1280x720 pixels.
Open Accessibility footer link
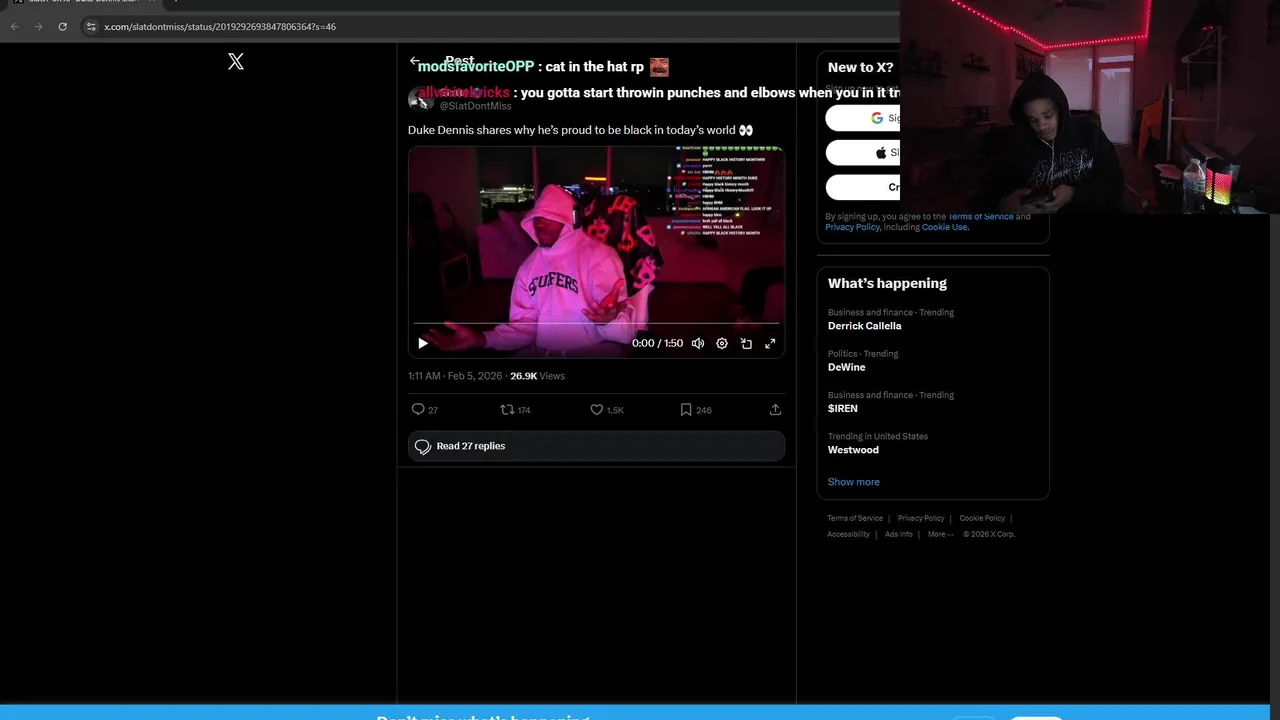click(x=848, y=534)
